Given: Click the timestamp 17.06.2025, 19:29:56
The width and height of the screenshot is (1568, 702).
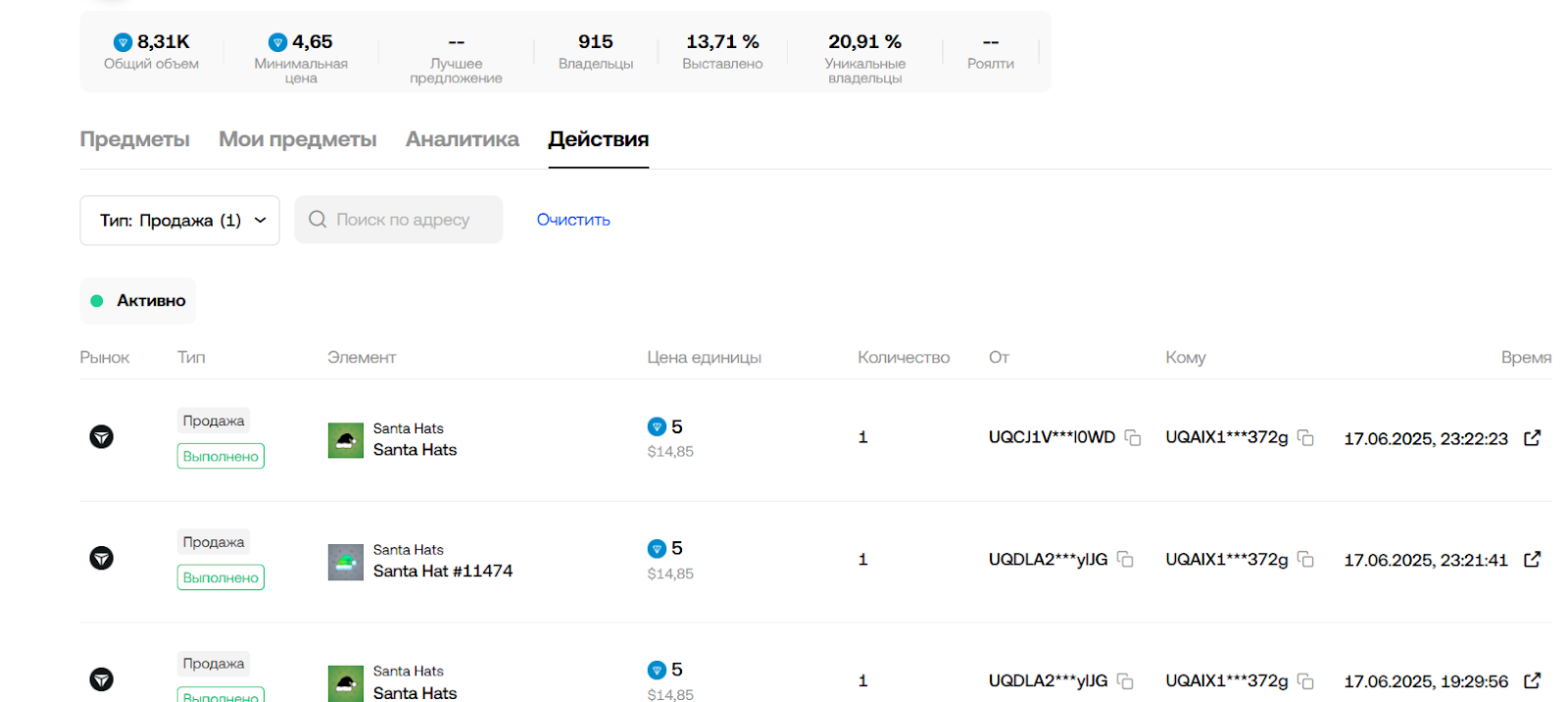Looking at the screenshot, I should [1426, 681].
